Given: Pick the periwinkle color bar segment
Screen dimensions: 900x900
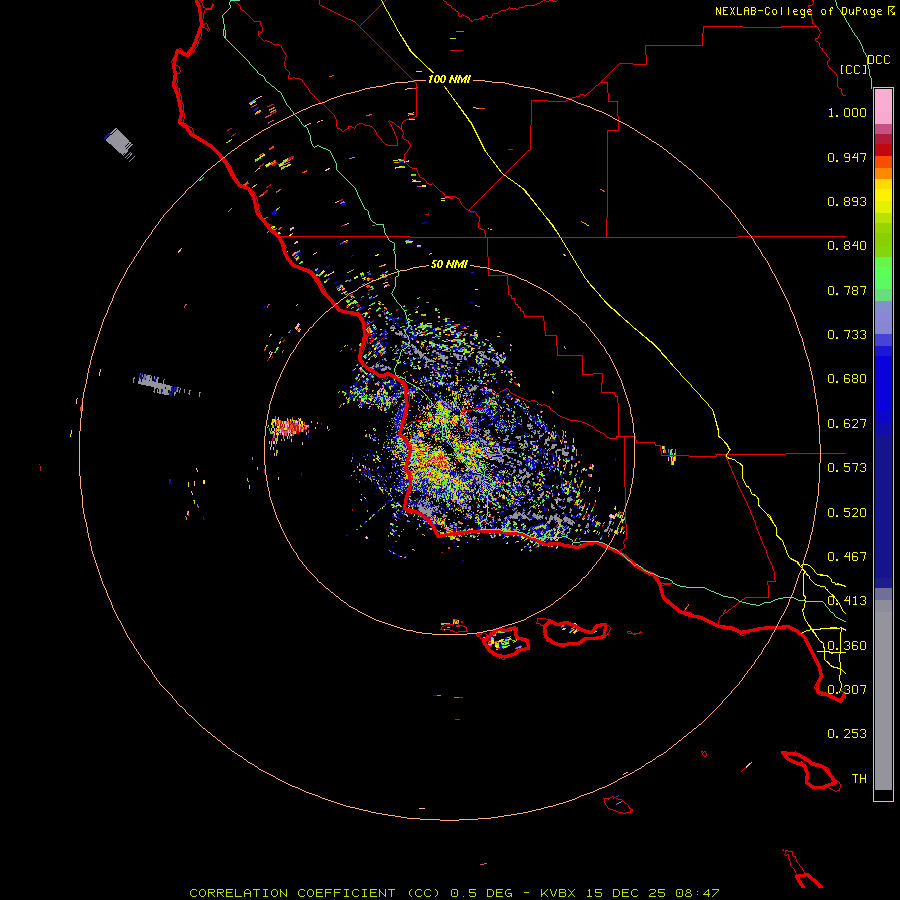Looking at the screenshot, I should tap(883, 318).
